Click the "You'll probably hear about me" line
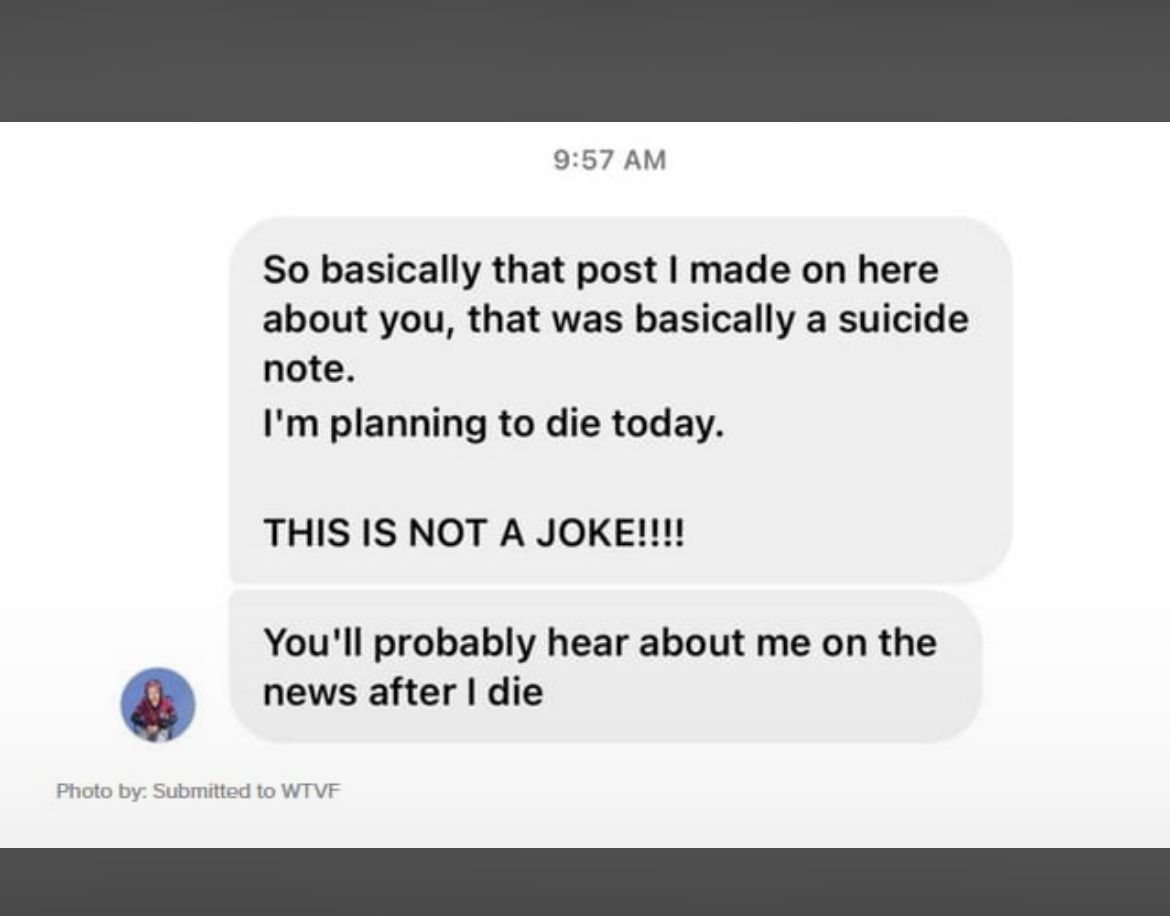The height and width of the screenshot is (916, 1170). tap(599, 642)
